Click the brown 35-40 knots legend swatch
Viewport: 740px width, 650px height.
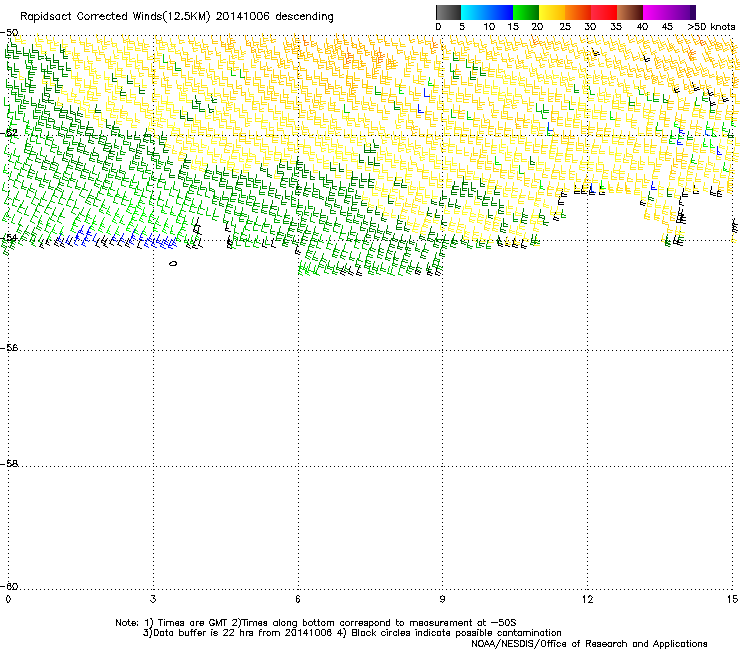[x=630, y=12]
